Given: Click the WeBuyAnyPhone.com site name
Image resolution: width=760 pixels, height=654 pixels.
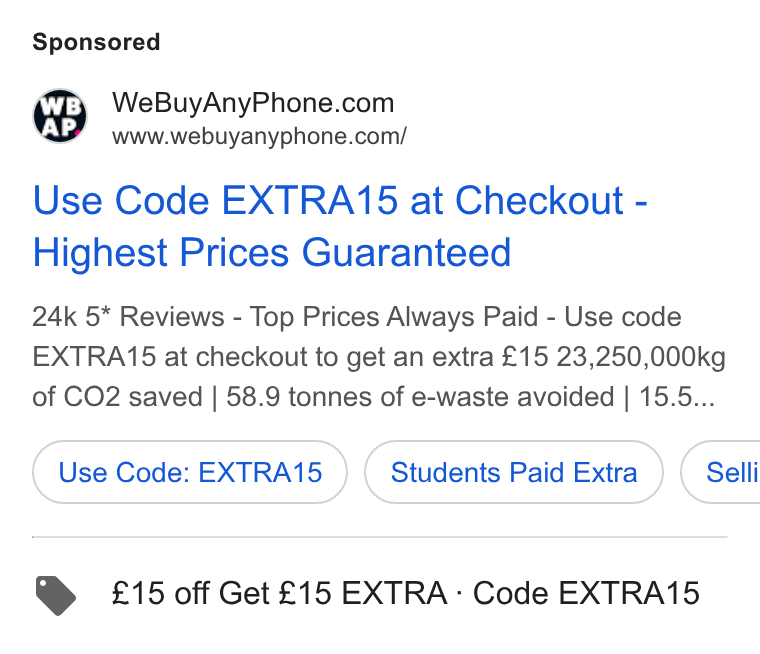Looking at the screenshot, I should (x=253, y=103).
